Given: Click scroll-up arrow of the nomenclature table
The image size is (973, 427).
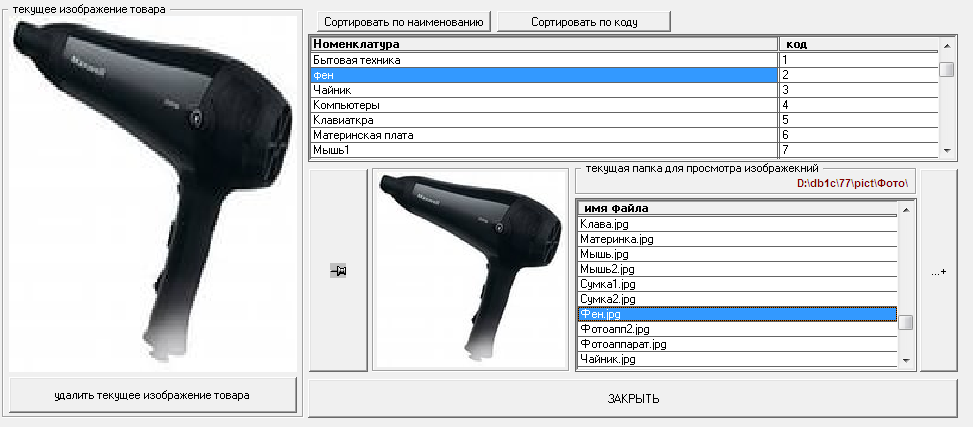Looking at the screenshot, I should 946,45.
